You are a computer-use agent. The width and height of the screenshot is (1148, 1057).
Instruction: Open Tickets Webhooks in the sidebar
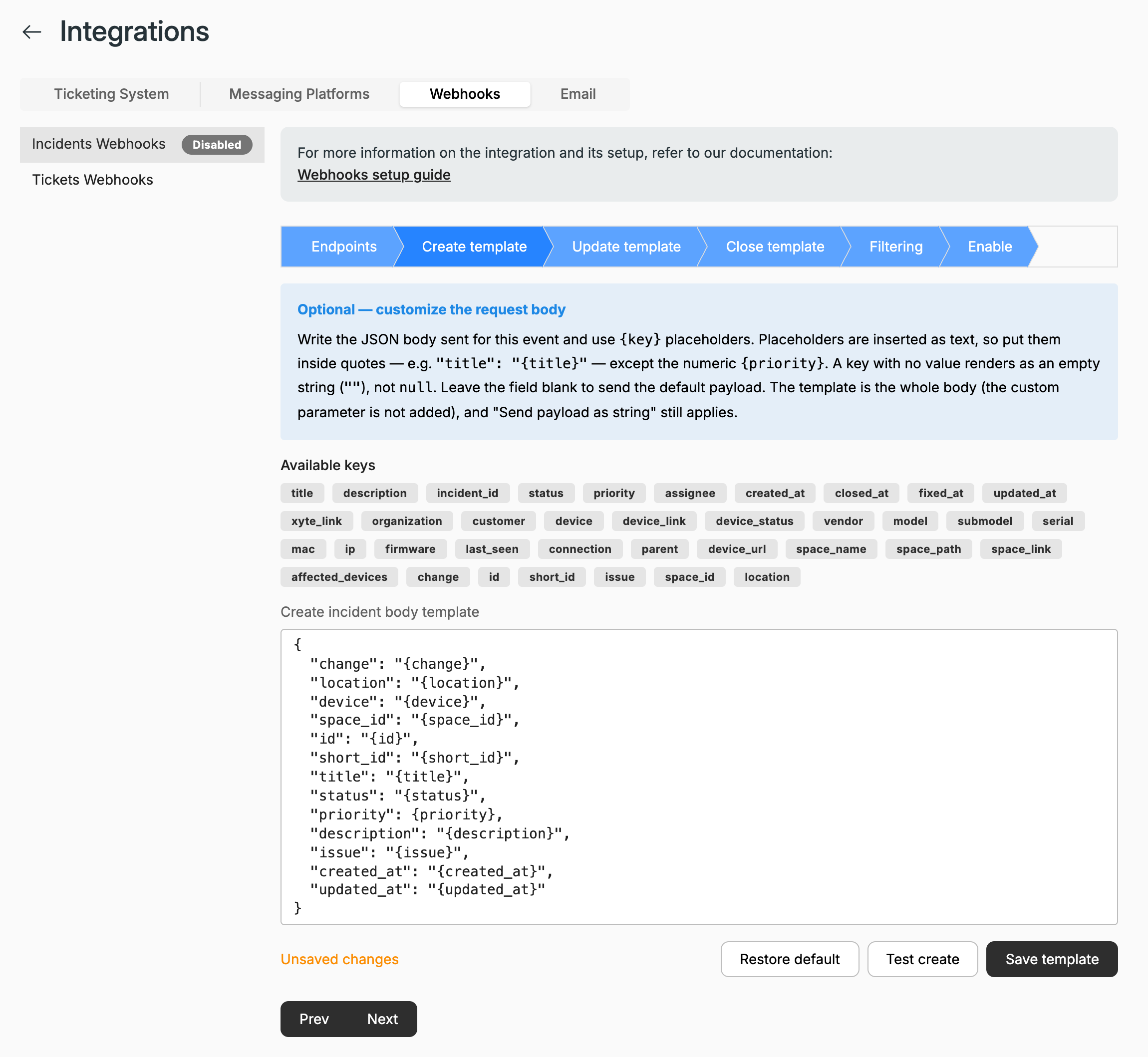click(x=142, y=180)
